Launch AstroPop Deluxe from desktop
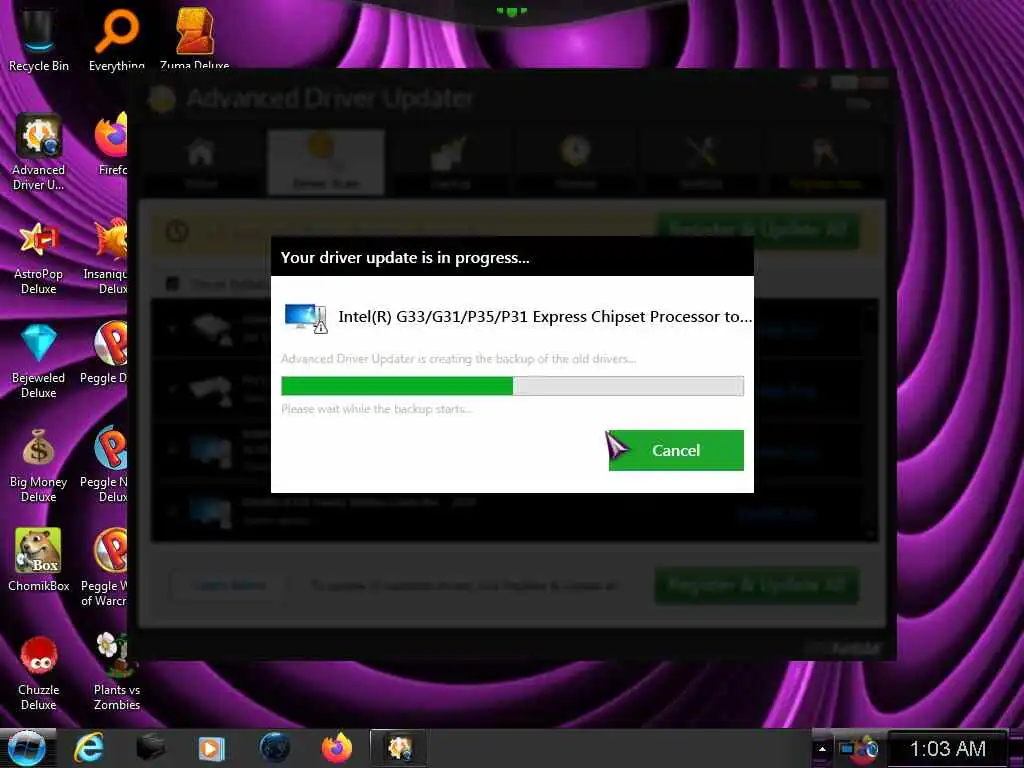The image size is (1024, 768). point(39,257)
